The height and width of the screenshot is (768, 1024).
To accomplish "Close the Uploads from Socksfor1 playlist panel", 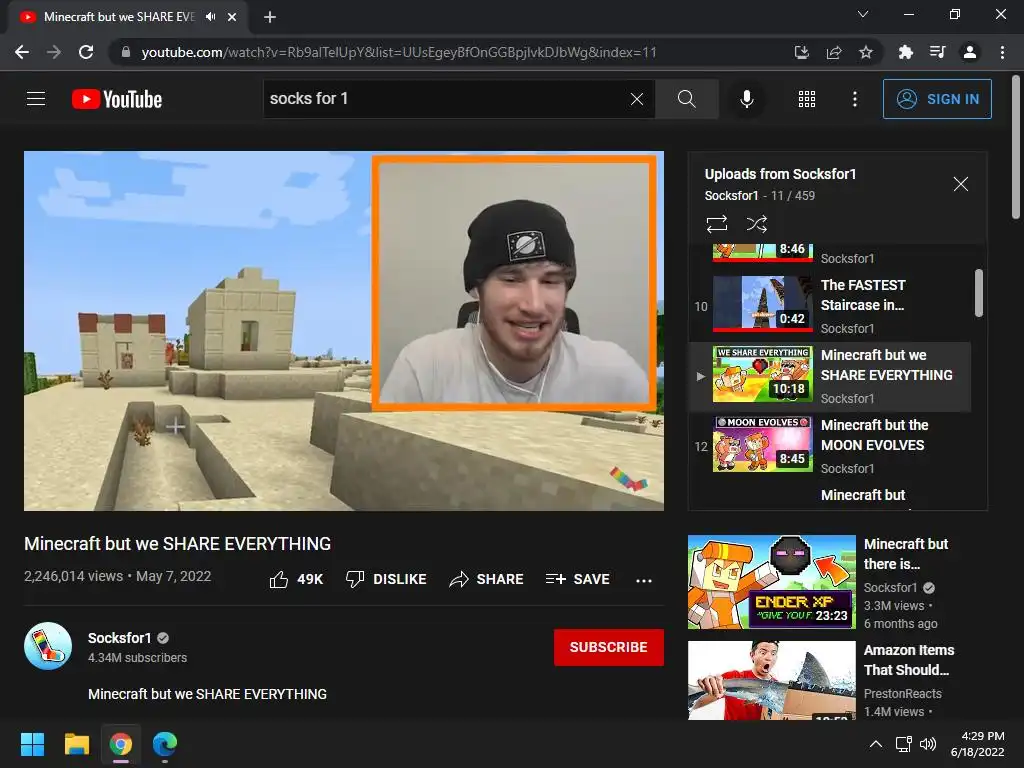I will pos(961,184).
